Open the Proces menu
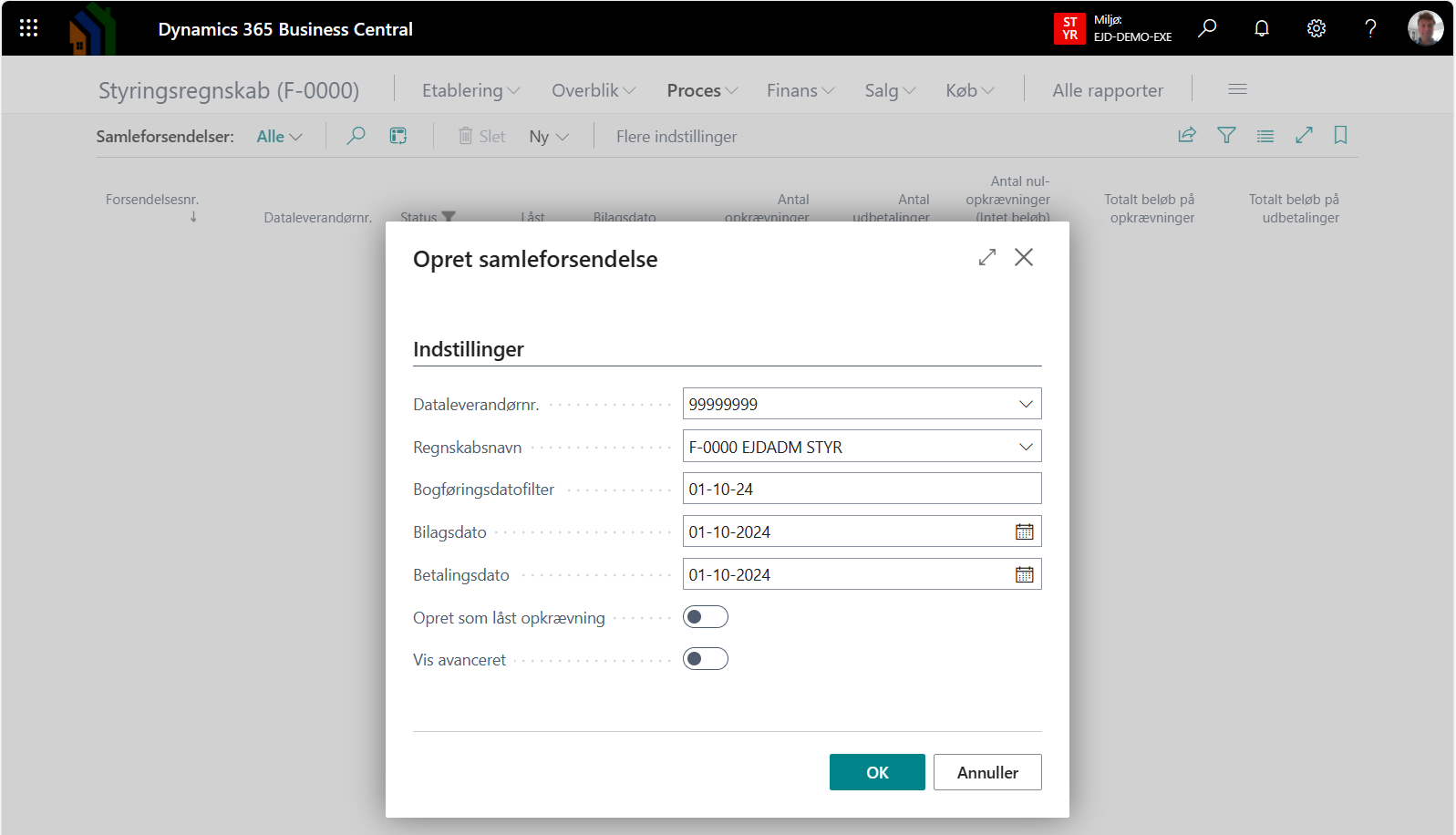The width and height of the screenshot is (1456, 835). pyautogui.click(x=701, y=90)
